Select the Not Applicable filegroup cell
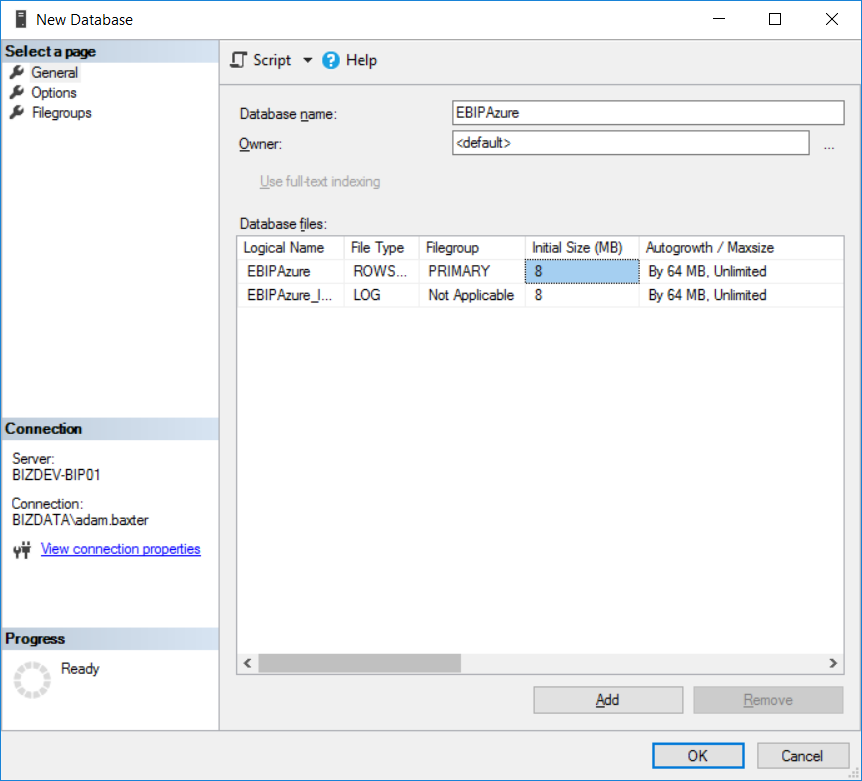The width and height of the screenshot is (862, 781). click(x=472, y=295)
